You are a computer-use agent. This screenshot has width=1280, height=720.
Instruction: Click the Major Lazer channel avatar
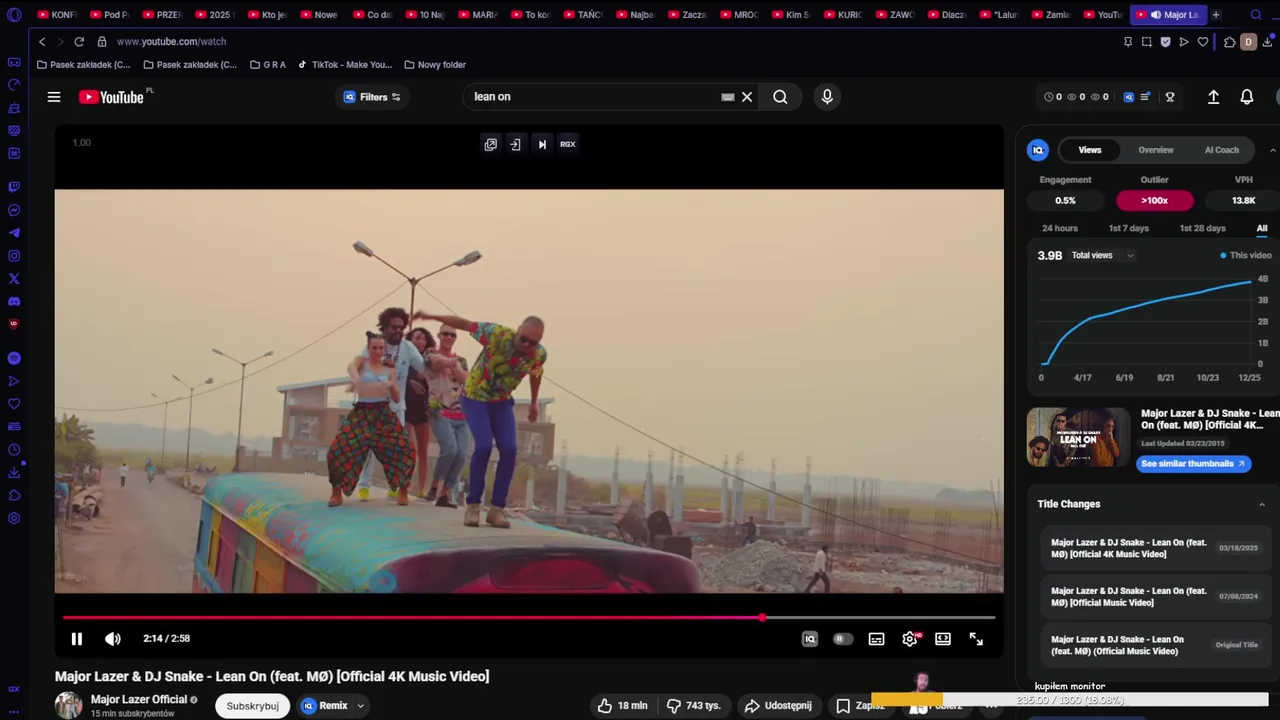pyautogui.click(x=68, y=705)
